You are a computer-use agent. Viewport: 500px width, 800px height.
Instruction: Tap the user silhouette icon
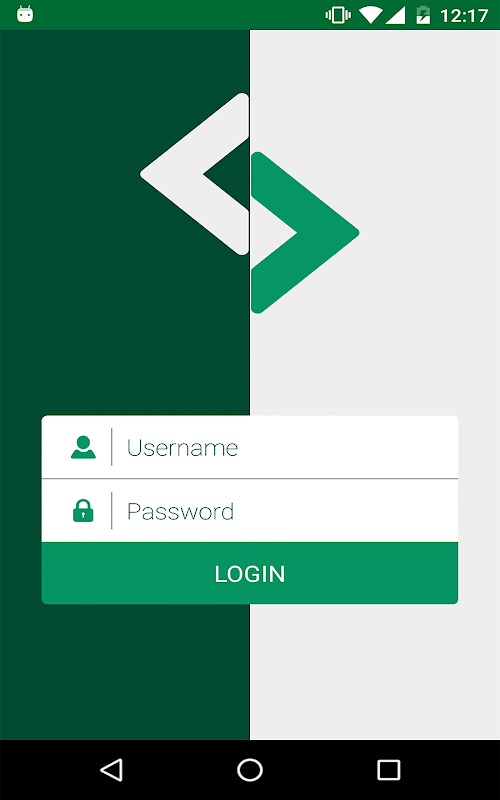click(x=83, y=447)
